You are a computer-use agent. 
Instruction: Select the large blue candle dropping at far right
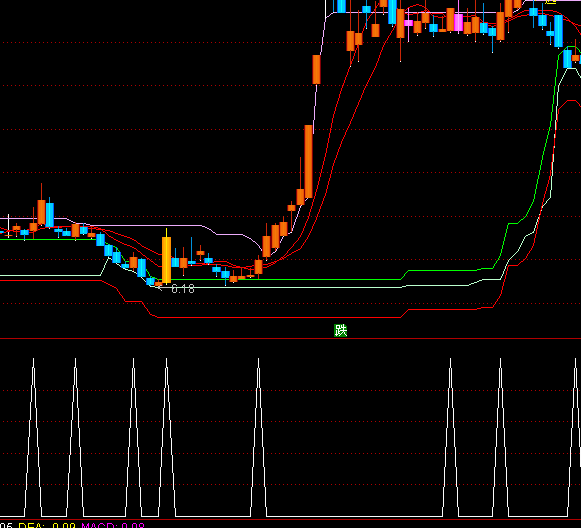[x=558, y=30]
